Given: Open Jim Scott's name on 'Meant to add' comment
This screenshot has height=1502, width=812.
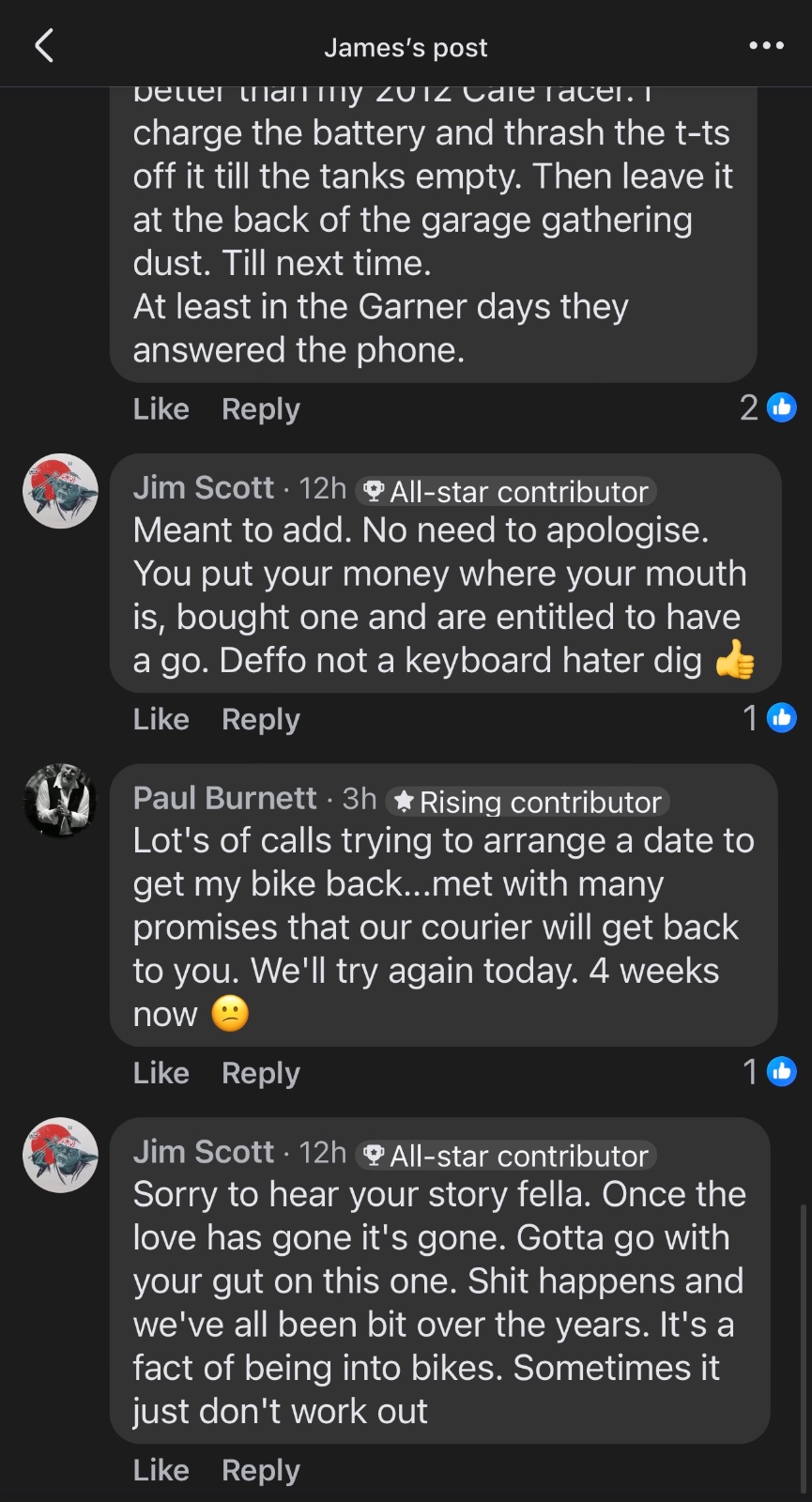Looking at the screenshot, I should pos(204,488).
